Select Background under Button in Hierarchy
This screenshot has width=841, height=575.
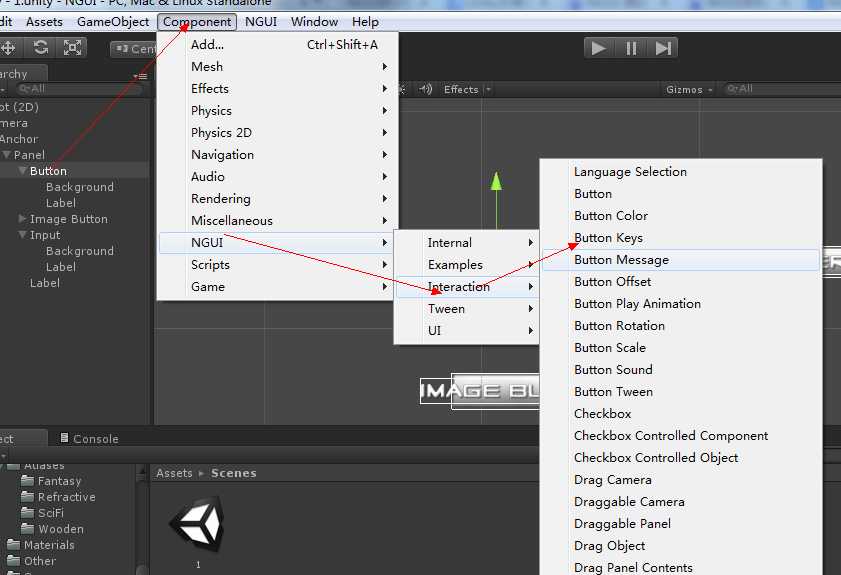click(80, 187)
